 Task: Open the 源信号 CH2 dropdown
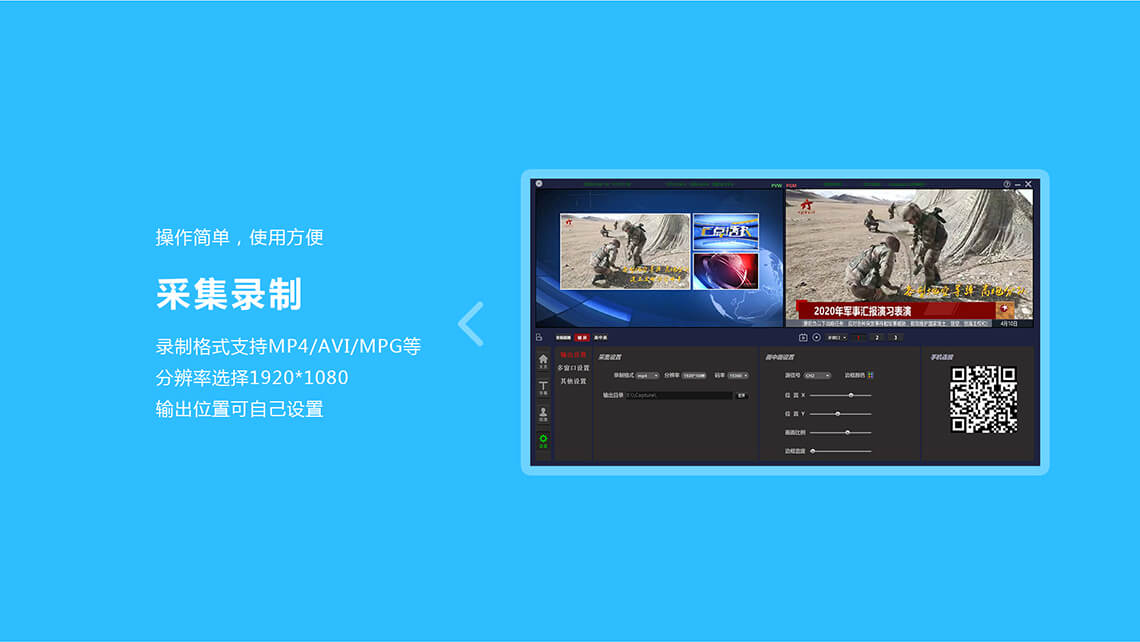pos(817,376)
